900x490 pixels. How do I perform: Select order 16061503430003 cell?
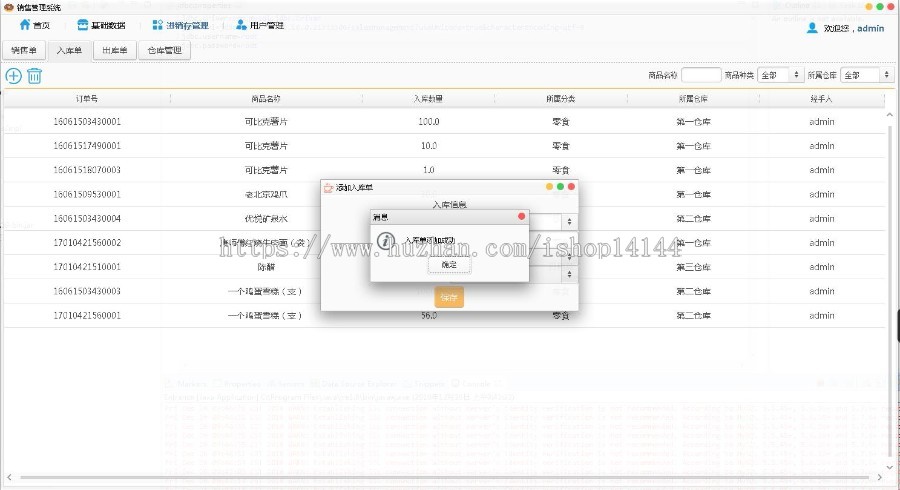pos(87,291)
